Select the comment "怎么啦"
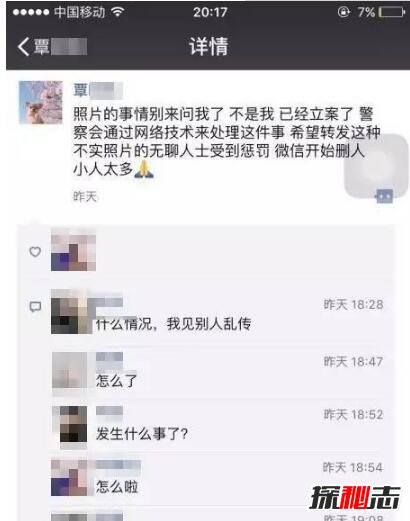The width and height of the screenshot is (410, 521). pyautogui.click(x=117, y=487)
